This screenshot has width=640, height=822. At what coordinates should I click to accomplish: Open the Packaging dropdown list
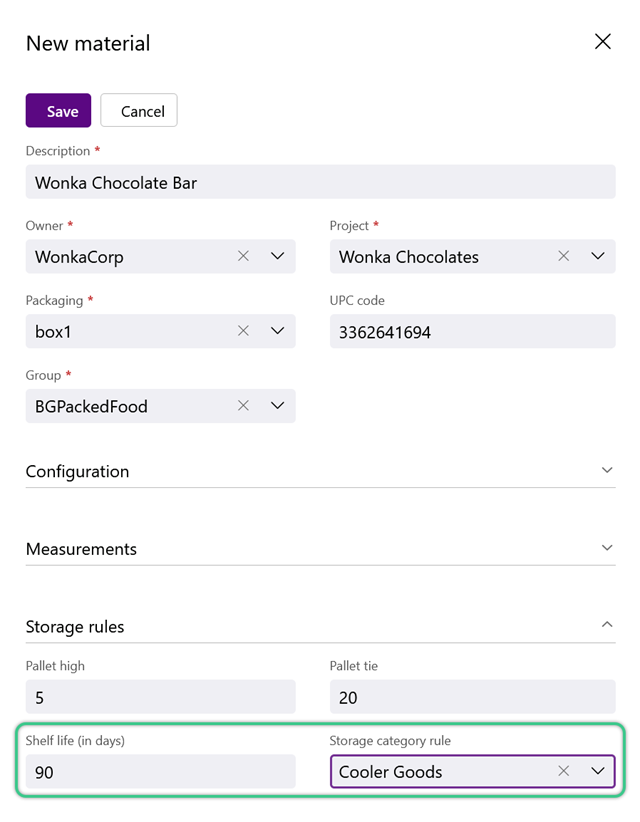point(277,331)
